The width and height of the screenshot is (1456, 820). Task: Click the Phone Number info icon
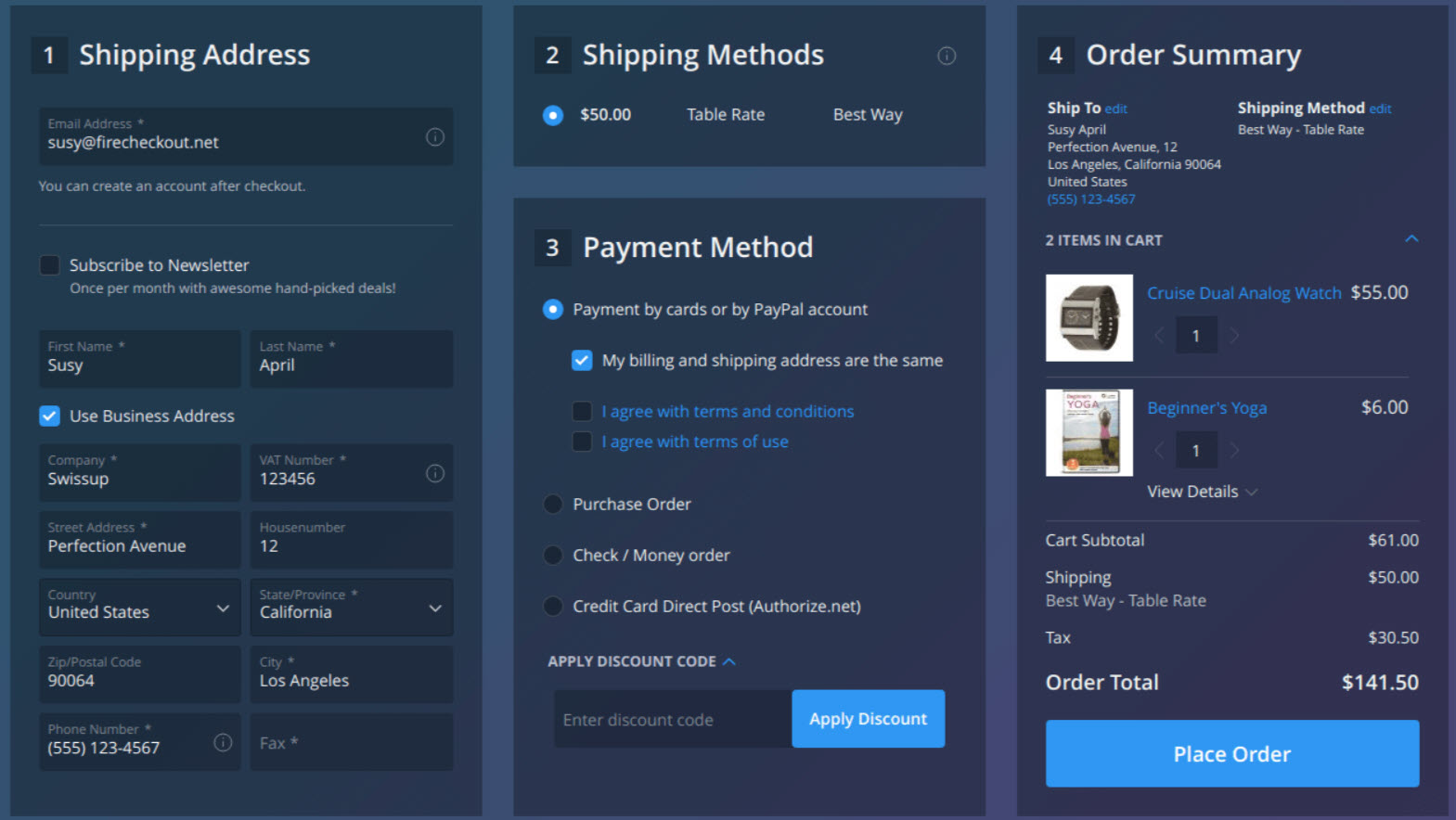click(223, 742)
